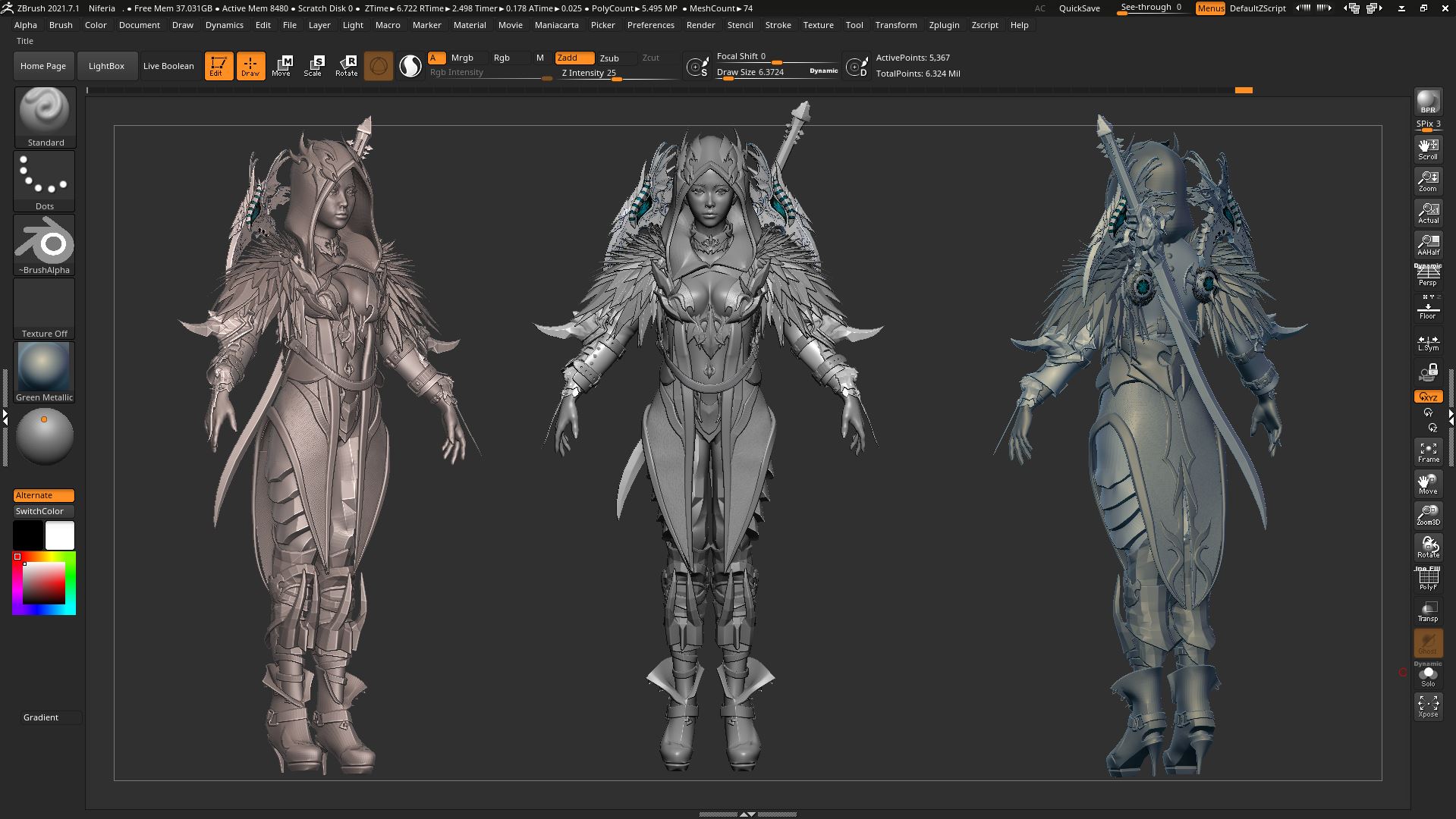Click the Scroll document icon
1456x819 pixels.
point(1428,149)
